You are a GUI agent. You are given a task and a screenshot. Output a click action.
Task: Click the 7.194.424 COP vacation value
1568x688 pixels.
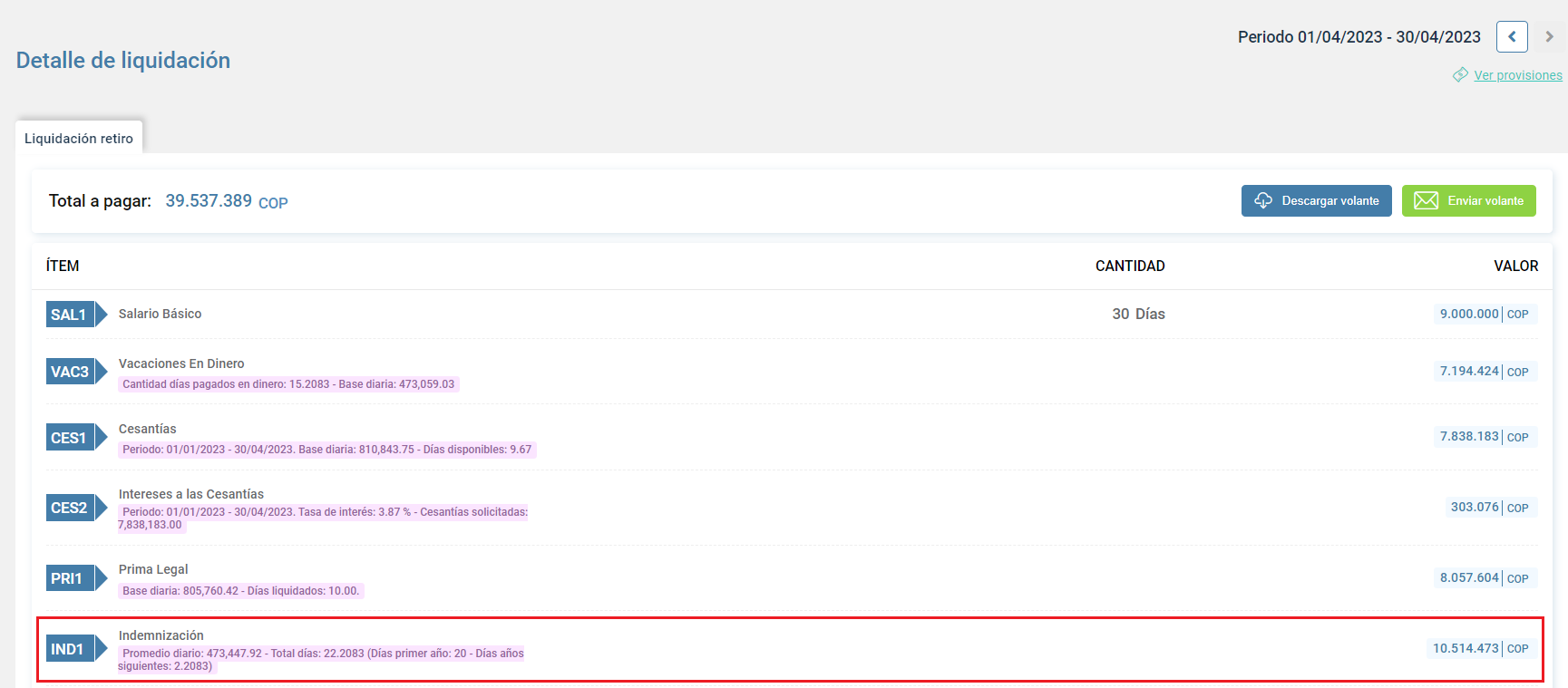[x=1485, y=371]
